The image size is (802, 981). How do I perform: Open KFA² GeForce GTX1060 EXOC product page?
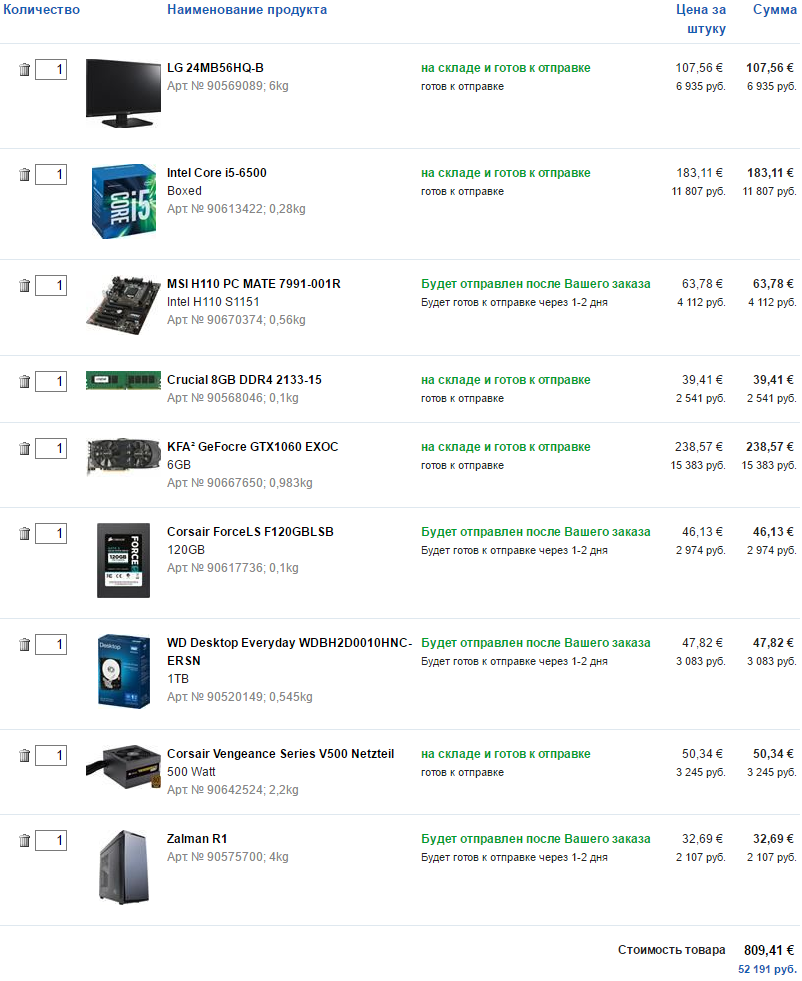[252, 447]
